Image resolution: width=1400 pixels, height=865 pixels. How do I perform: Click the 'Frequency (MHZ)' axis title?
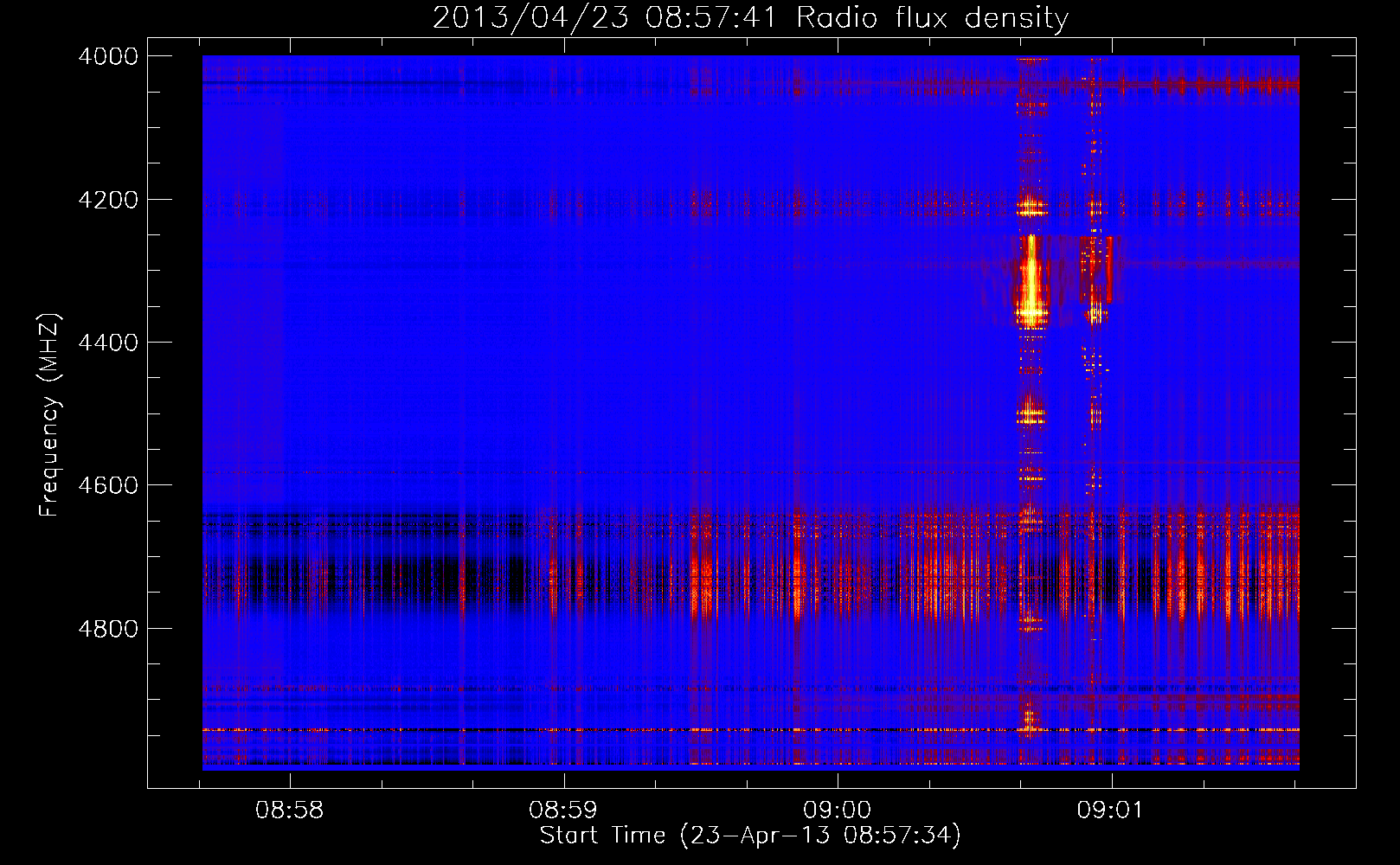[x=50, y=414]
